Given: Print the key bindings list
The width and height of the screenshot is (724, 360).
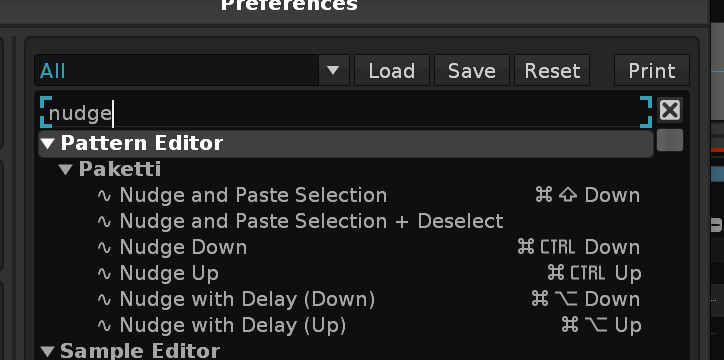Looking at the screenshot, I should click(652, 70).
